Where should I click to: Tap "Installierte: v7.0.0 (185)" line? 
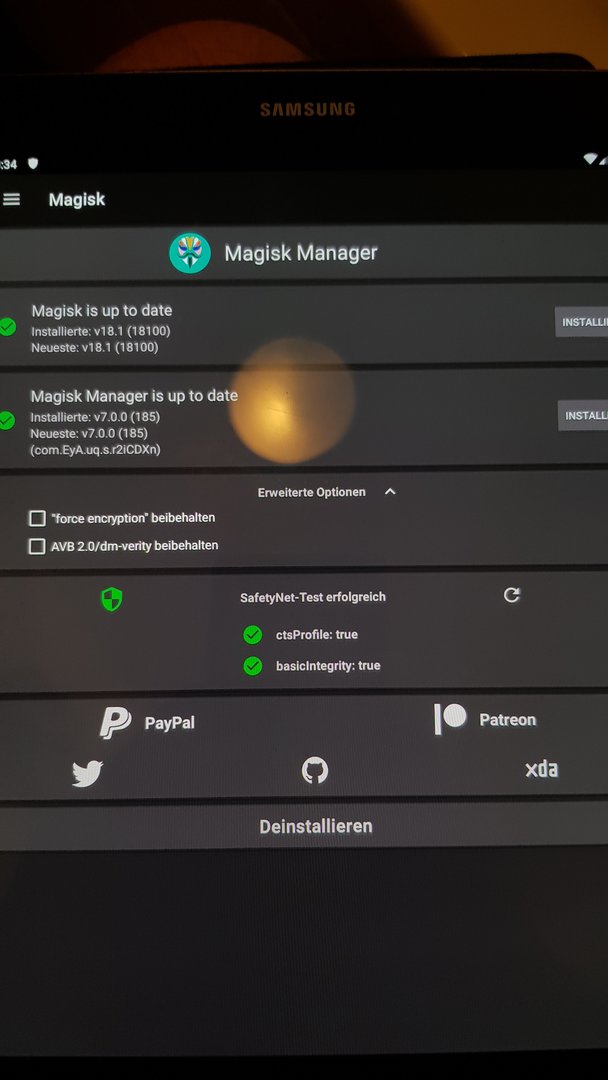point(95,417)
